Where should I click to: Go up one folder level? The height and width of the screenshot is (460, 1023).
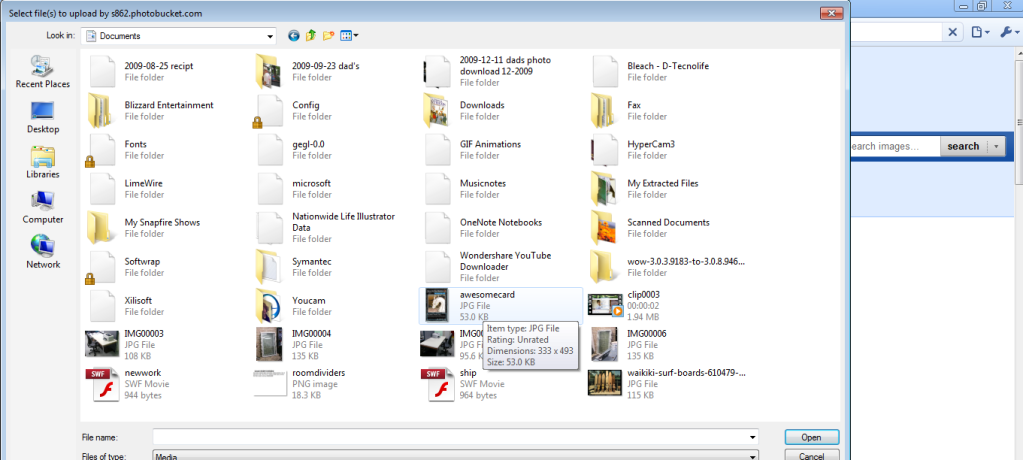[x=311, y=36]
